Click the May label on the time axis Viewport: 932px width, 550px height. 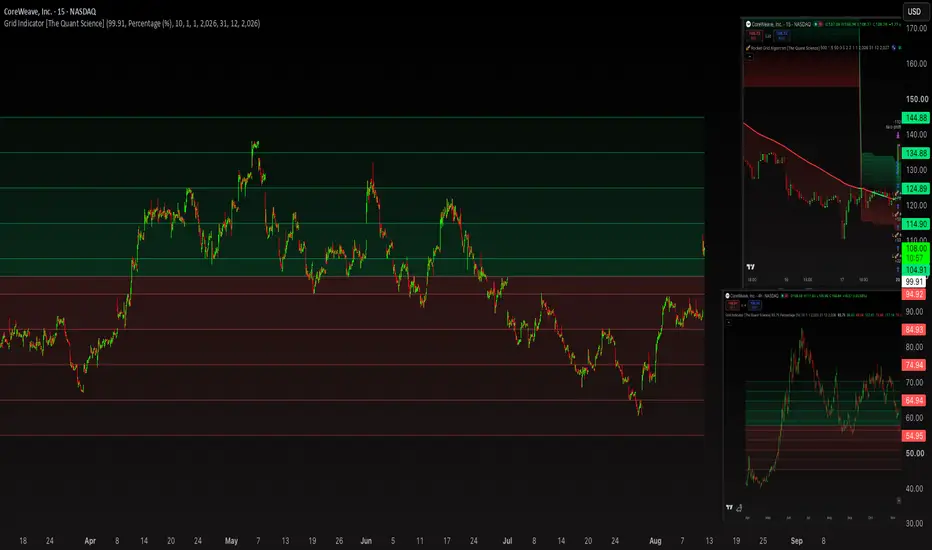point(231,540)
